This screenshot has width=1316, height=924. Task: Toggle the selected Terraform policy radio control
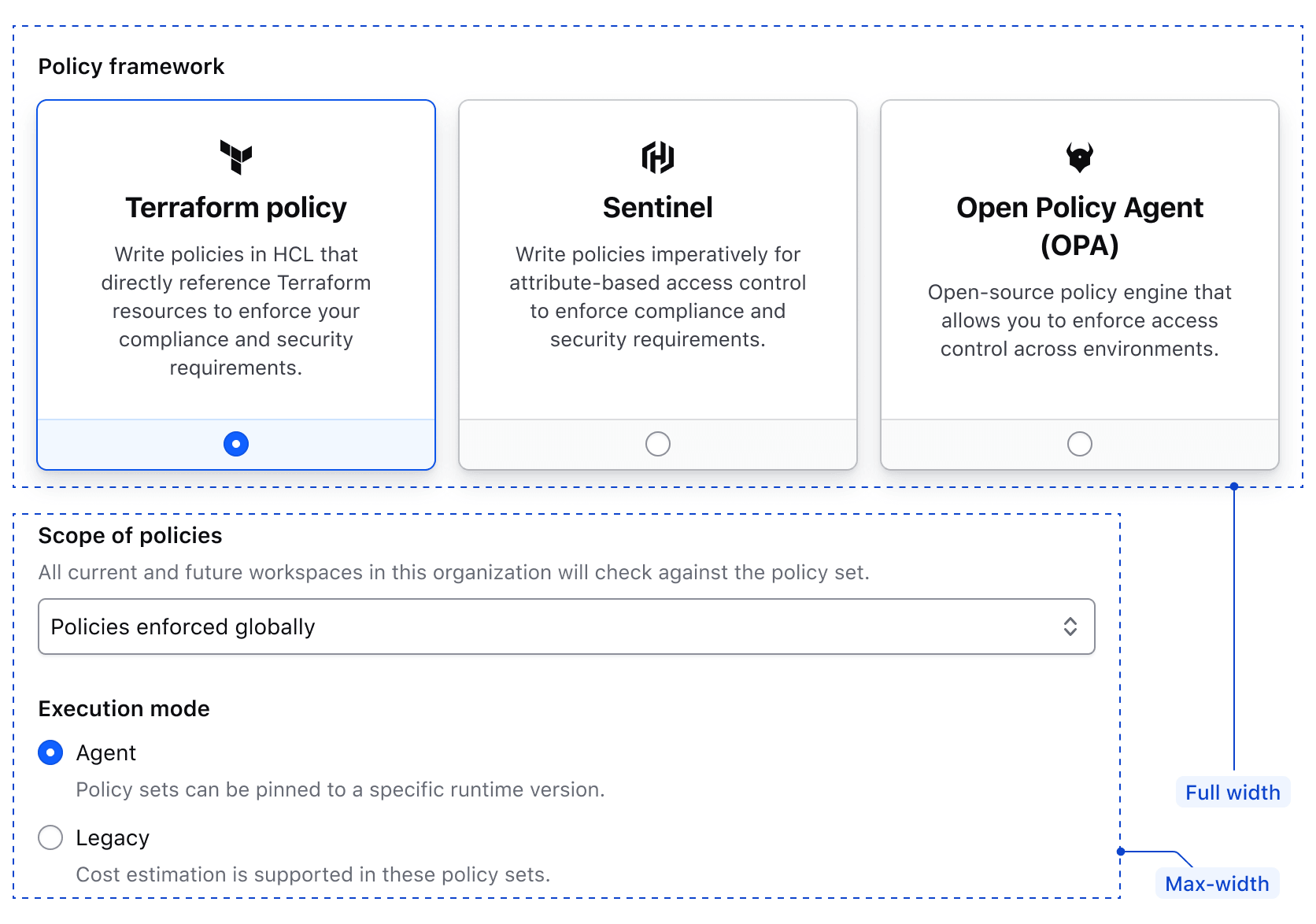(235, 443)
